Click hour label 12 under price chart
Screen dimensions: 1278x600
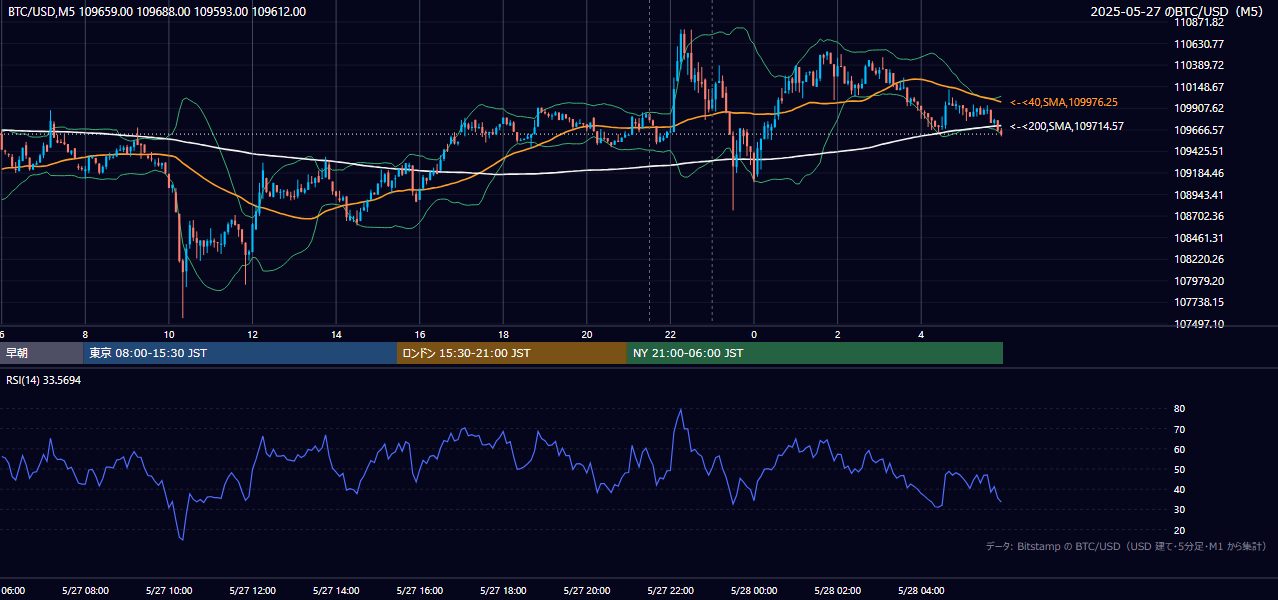[x=253, y=335]
